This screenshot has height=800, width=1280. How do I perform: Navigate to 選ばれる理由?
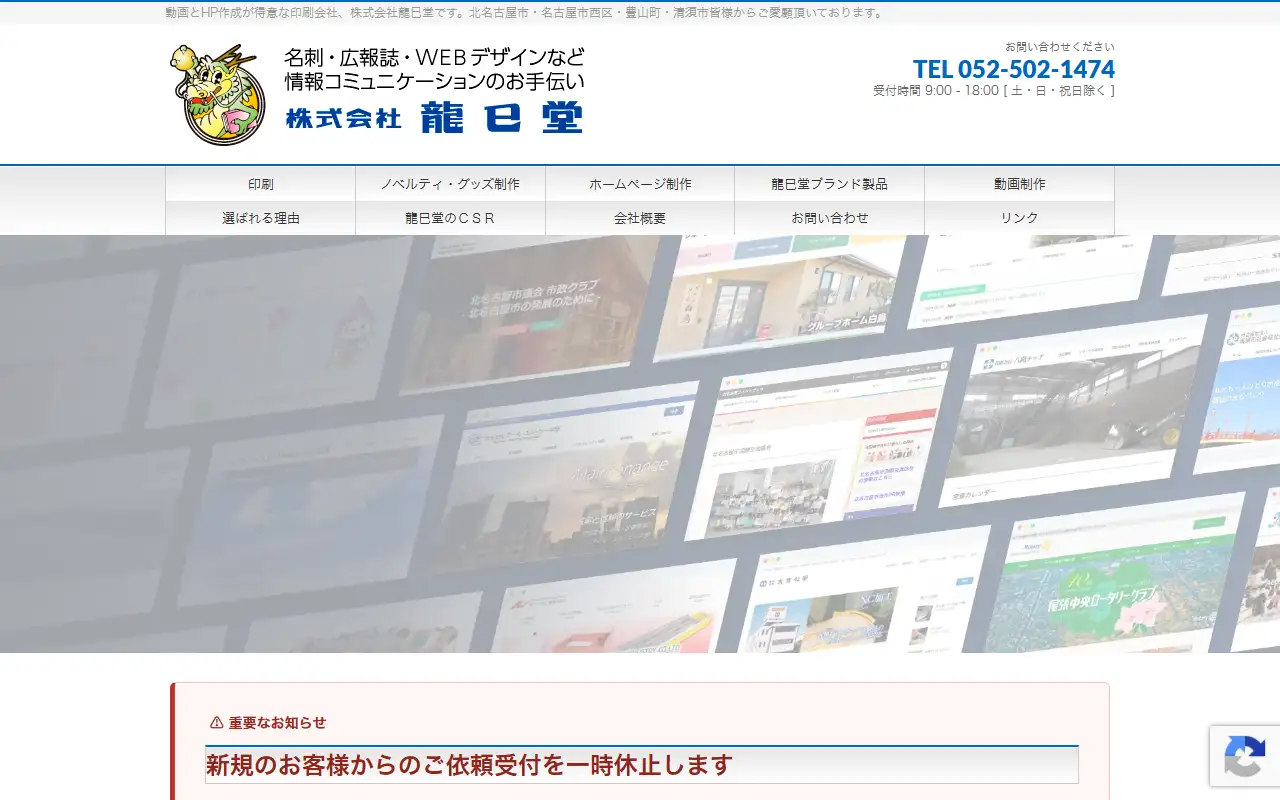(260, 218)
